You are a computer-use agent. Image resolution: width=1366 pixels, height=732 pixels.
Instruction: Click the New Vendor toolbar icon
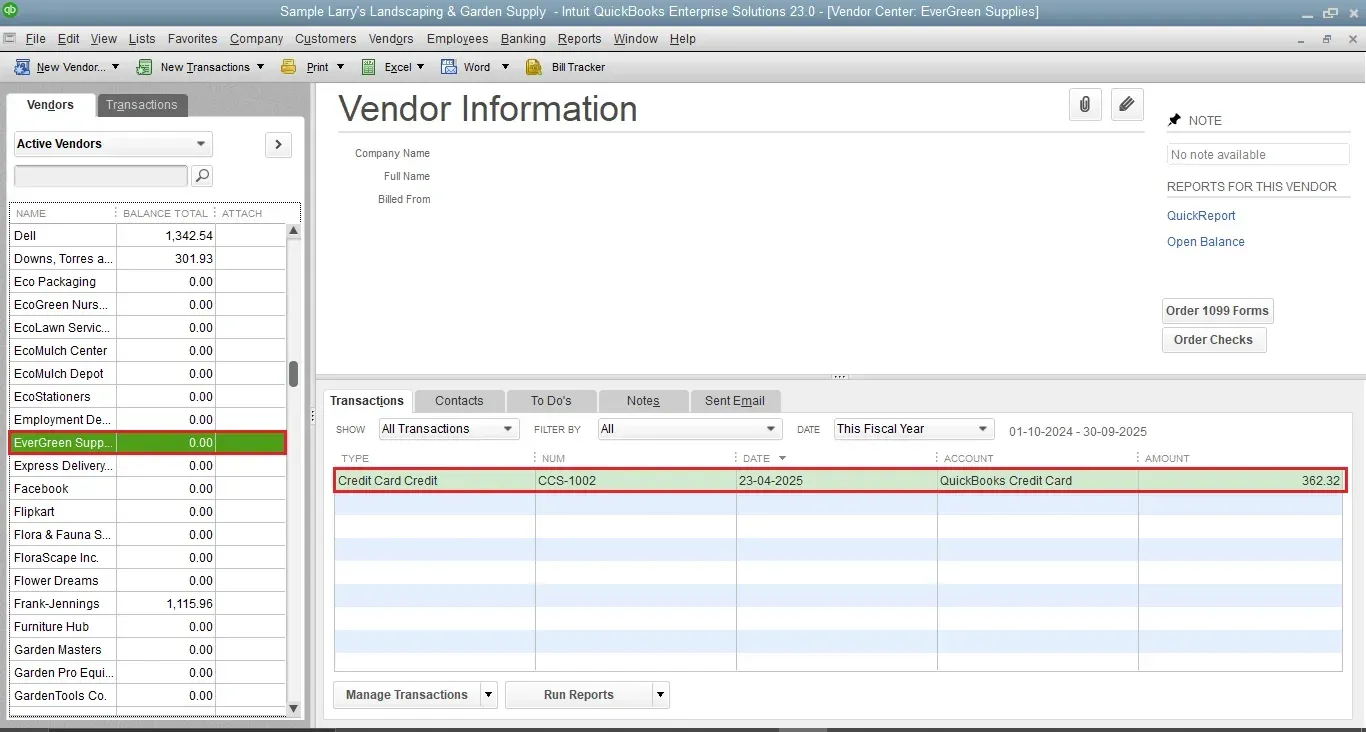pos(21,67)
